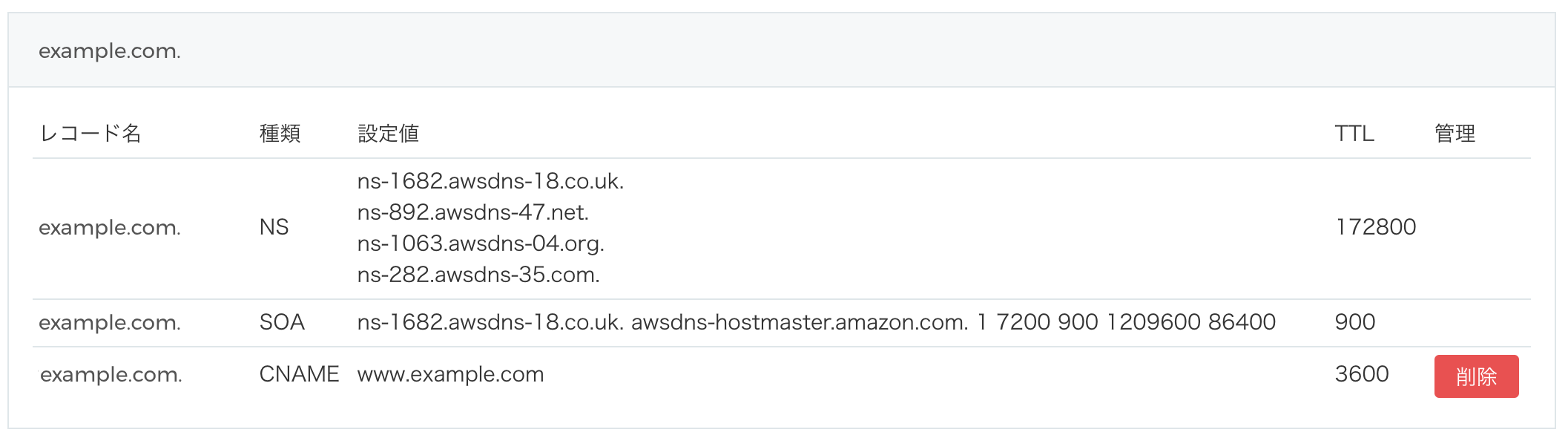Select the SOA record value text
Image resolution: width=1568 pixels, height=438 pixels.
tap(817, 322)
